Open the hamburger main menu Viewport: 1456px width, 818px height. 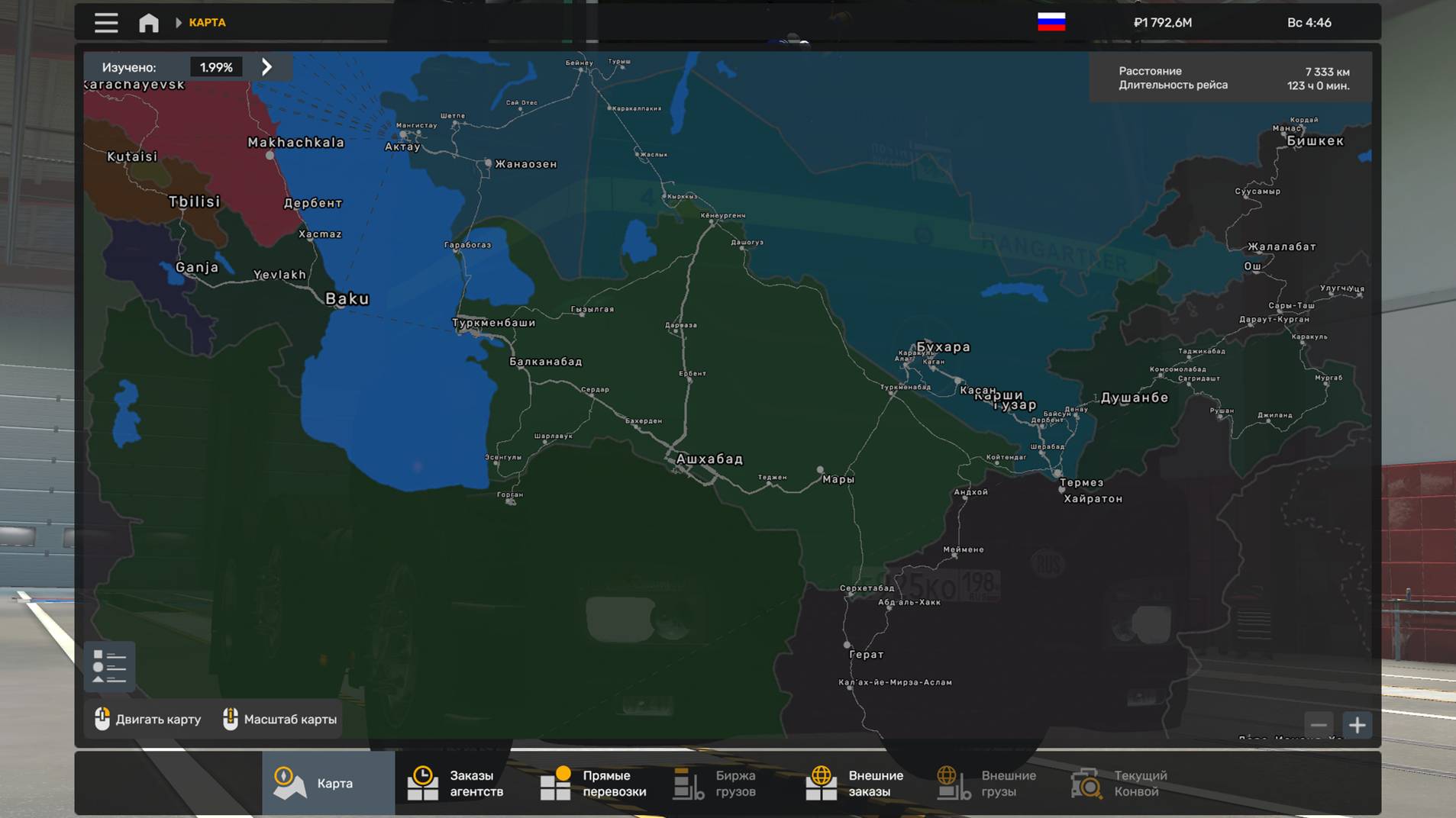pyautogui.click(x=106, y=23)
